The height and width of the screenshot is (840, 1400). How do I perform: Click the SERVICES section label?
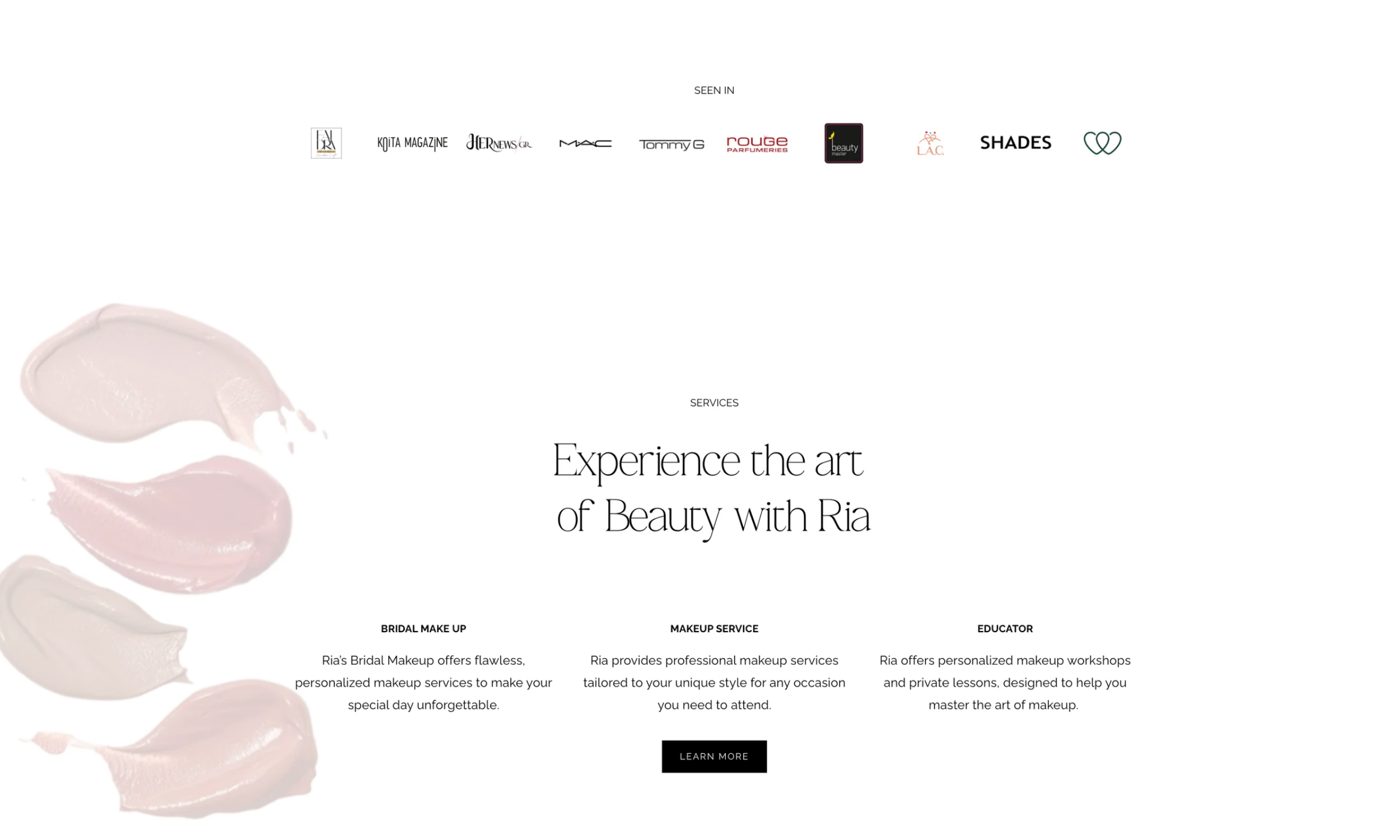[714, 403]
